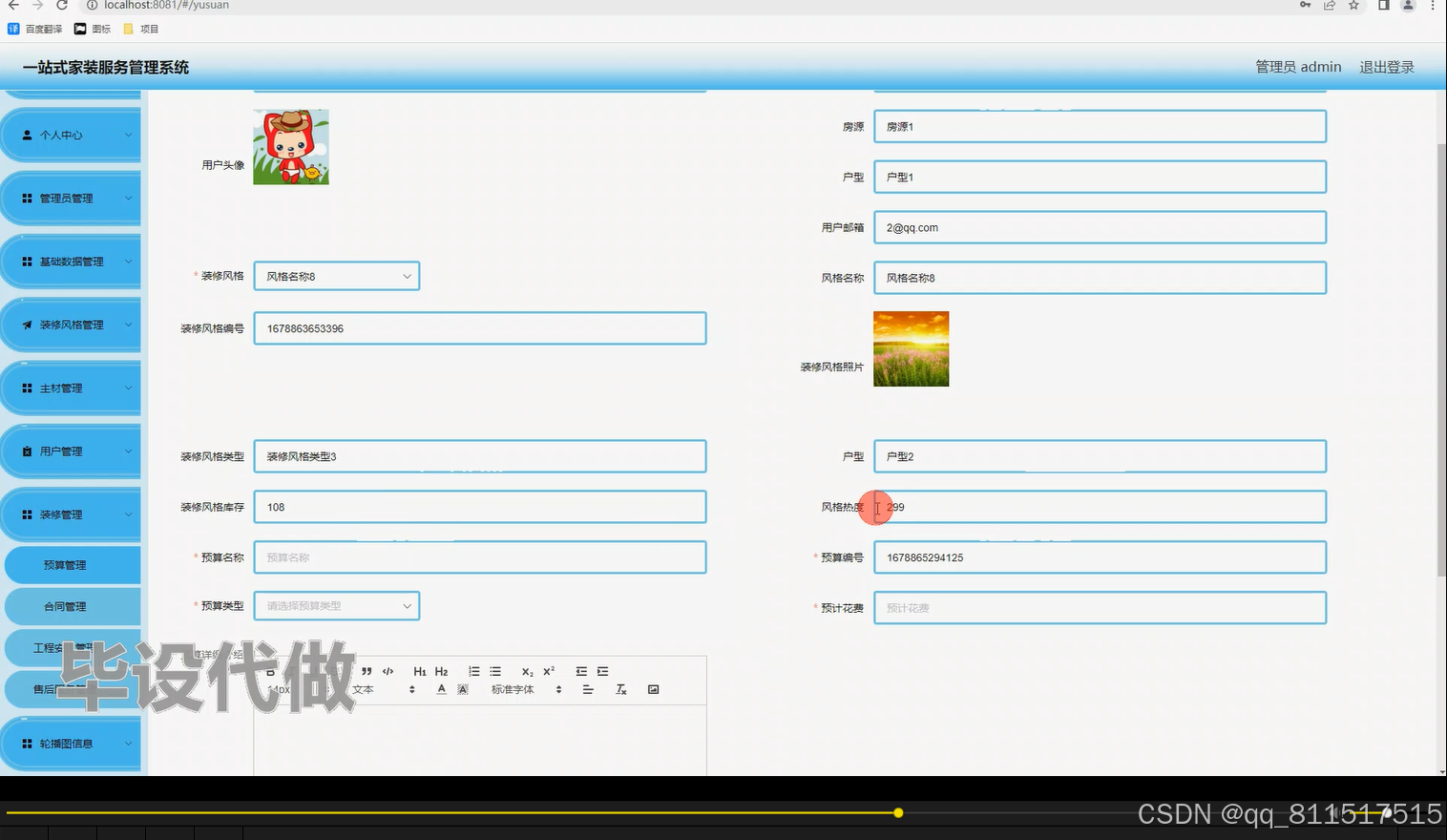Open the 预算管理 submenu item

(x=73, y=565)
